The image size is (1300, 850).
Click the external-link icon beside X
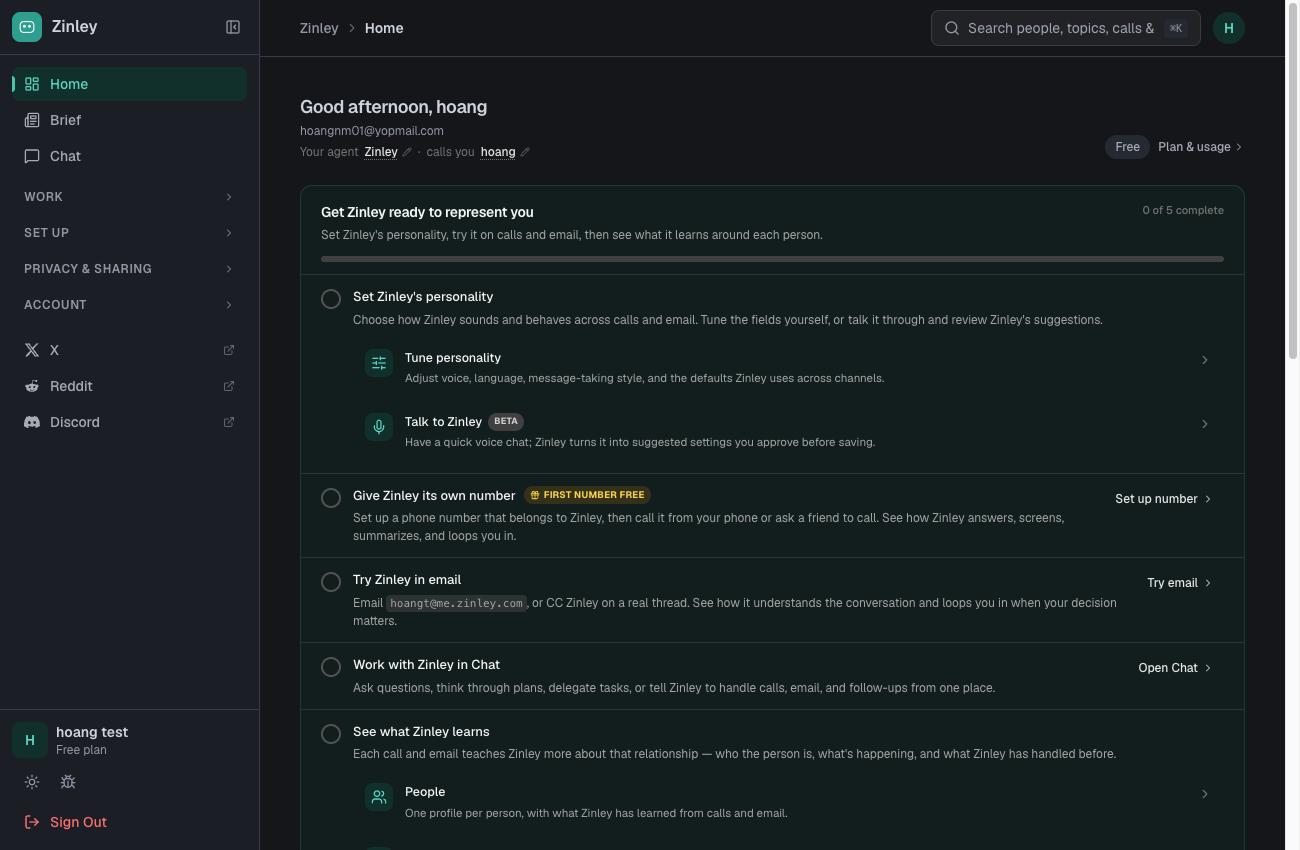pyautogui.click(x=229, y=350)
